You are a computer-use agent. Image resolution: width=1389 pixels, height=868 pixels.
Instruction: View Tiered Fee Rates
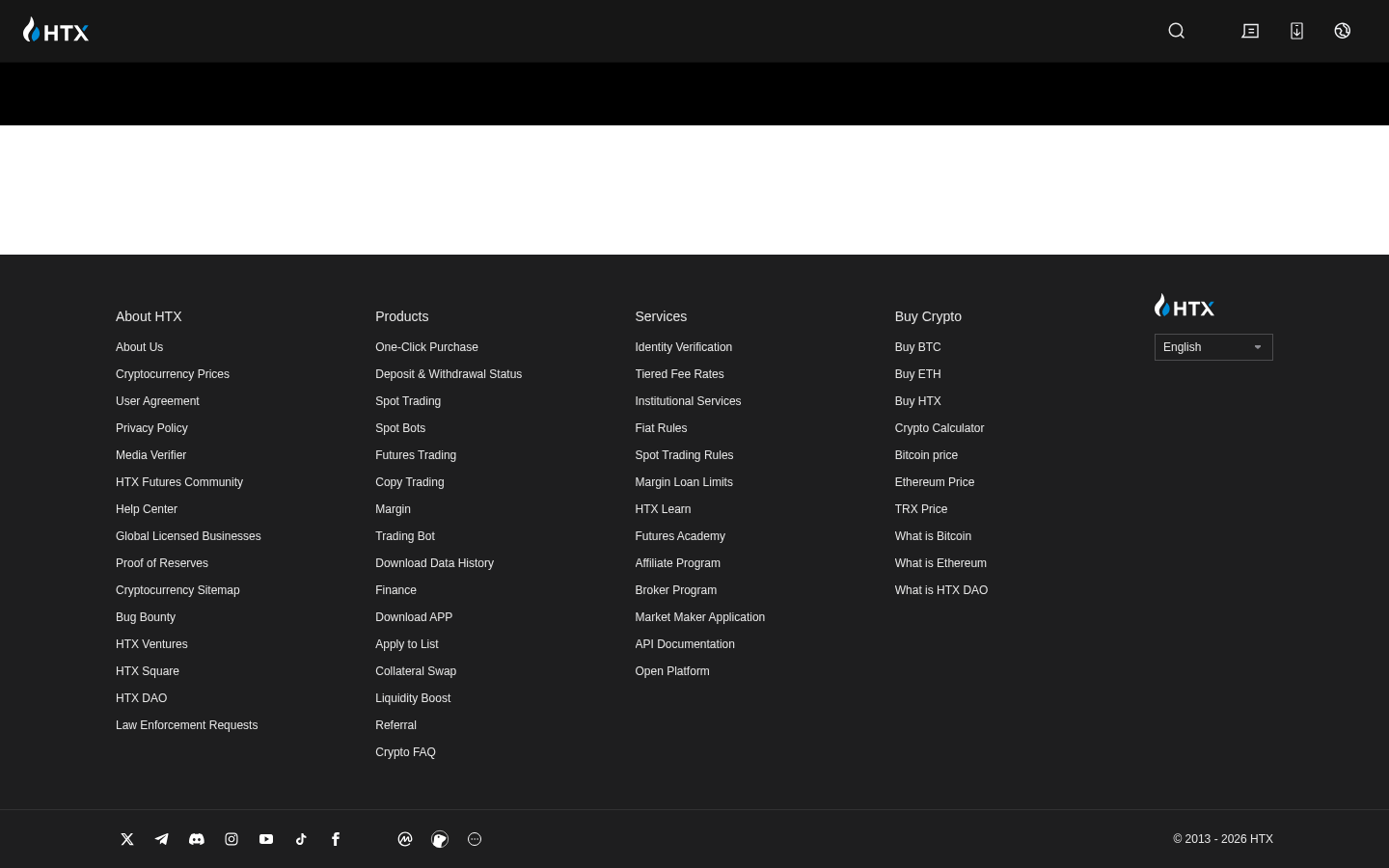click(x=679, y=374)
